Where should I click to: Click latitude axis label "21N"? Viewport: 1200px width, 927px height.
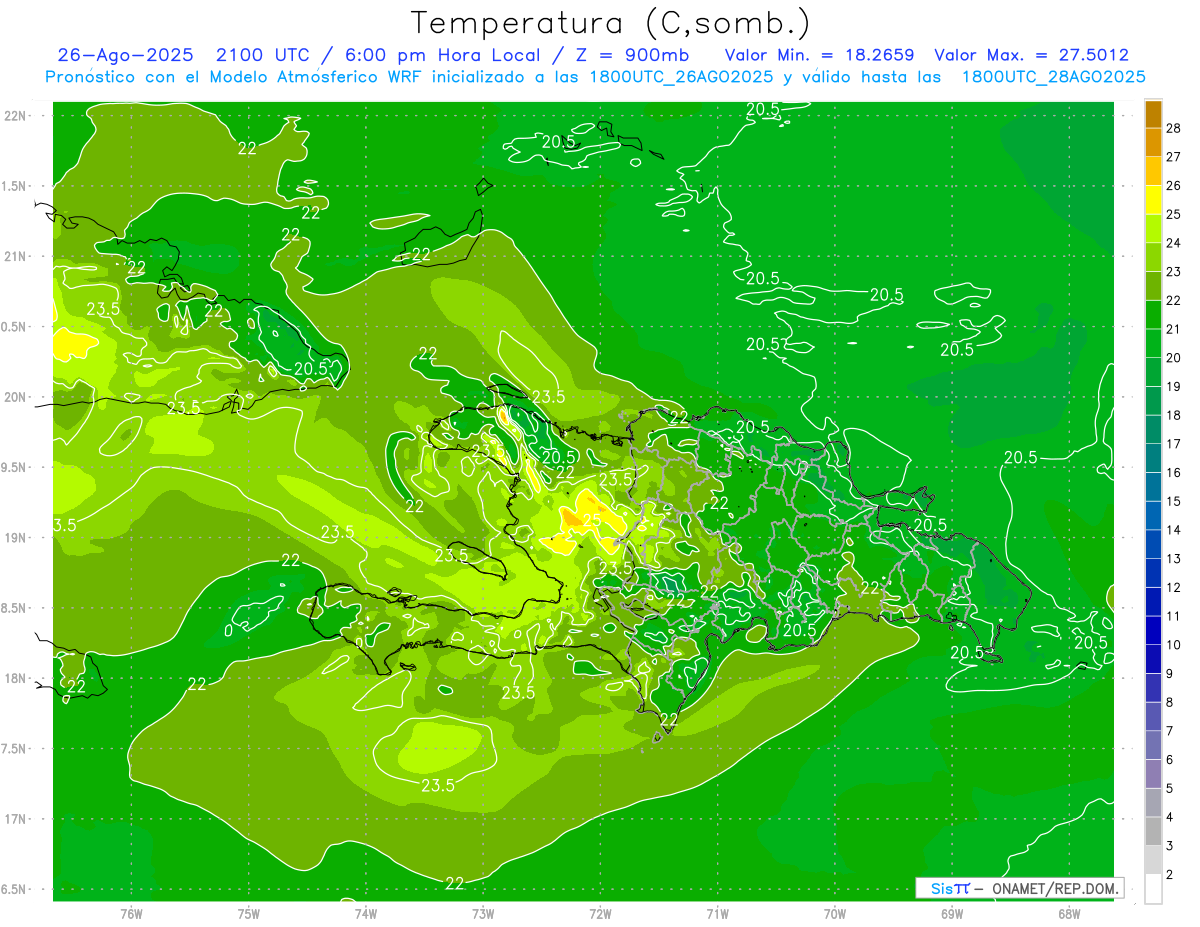click(x=16, y=256)
